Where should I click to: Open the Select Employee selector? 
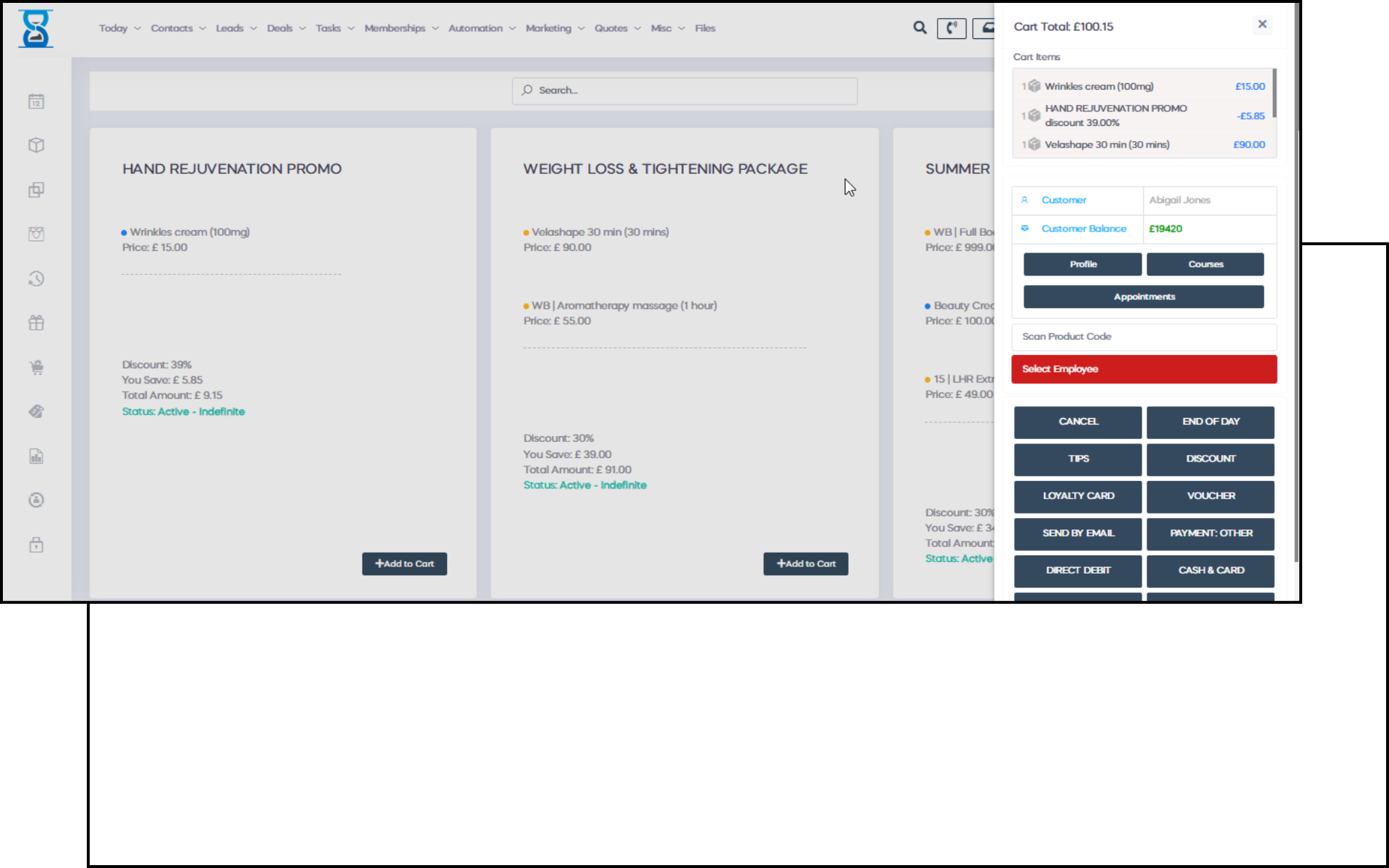point(1144,369)
